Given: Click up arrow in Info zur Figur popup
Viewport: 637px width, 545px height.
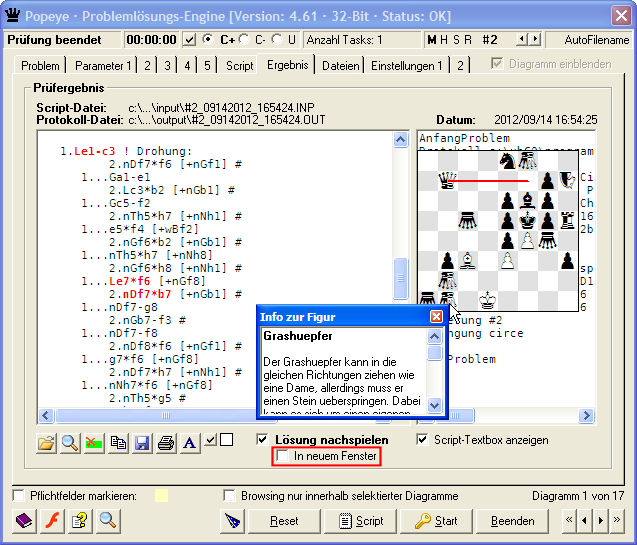Looking at the screenshot, I should [x=434, y=336].
